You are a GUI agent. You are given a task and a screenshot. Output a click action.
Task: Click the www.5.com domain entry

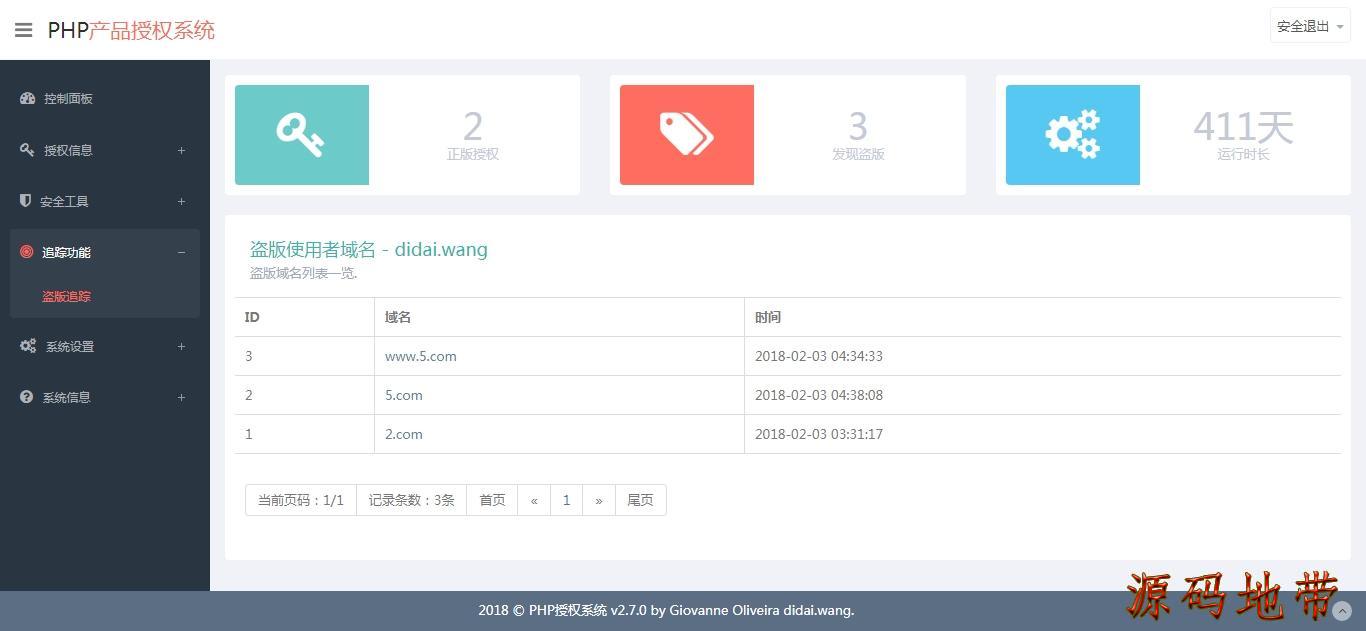[x=420, y=356]
